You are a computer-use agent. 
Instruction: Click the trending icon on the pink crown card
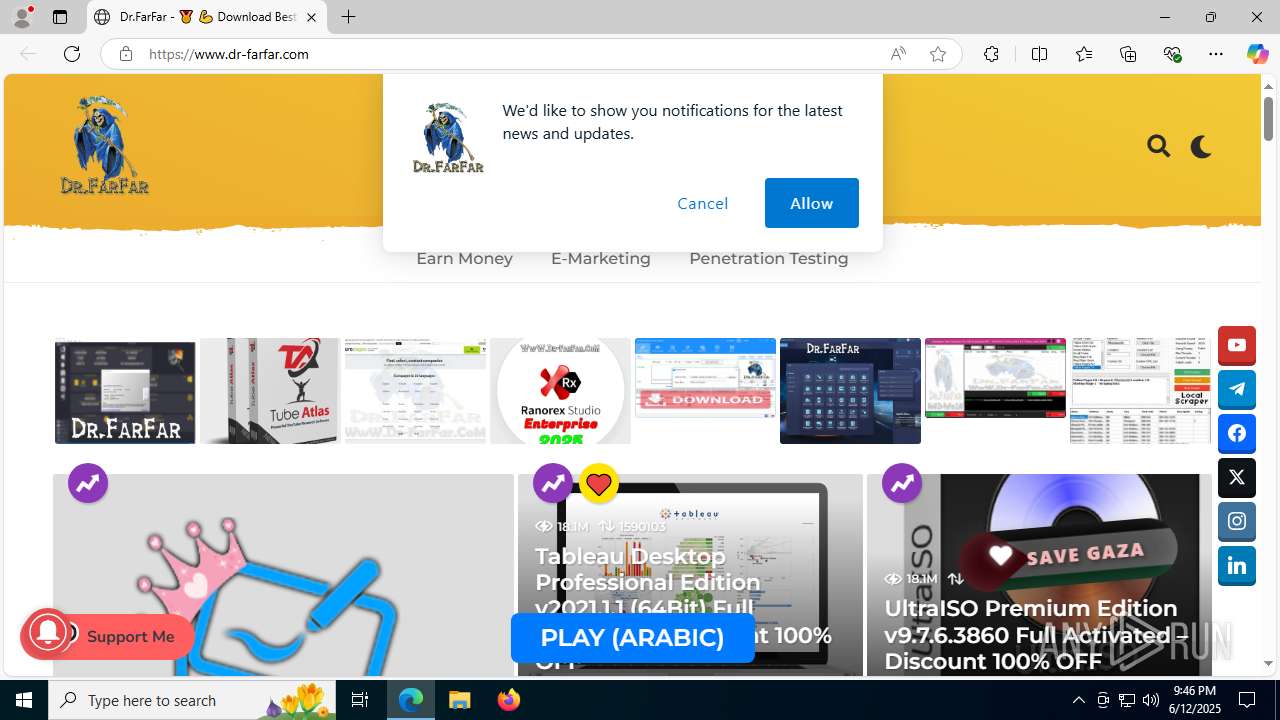88,484
